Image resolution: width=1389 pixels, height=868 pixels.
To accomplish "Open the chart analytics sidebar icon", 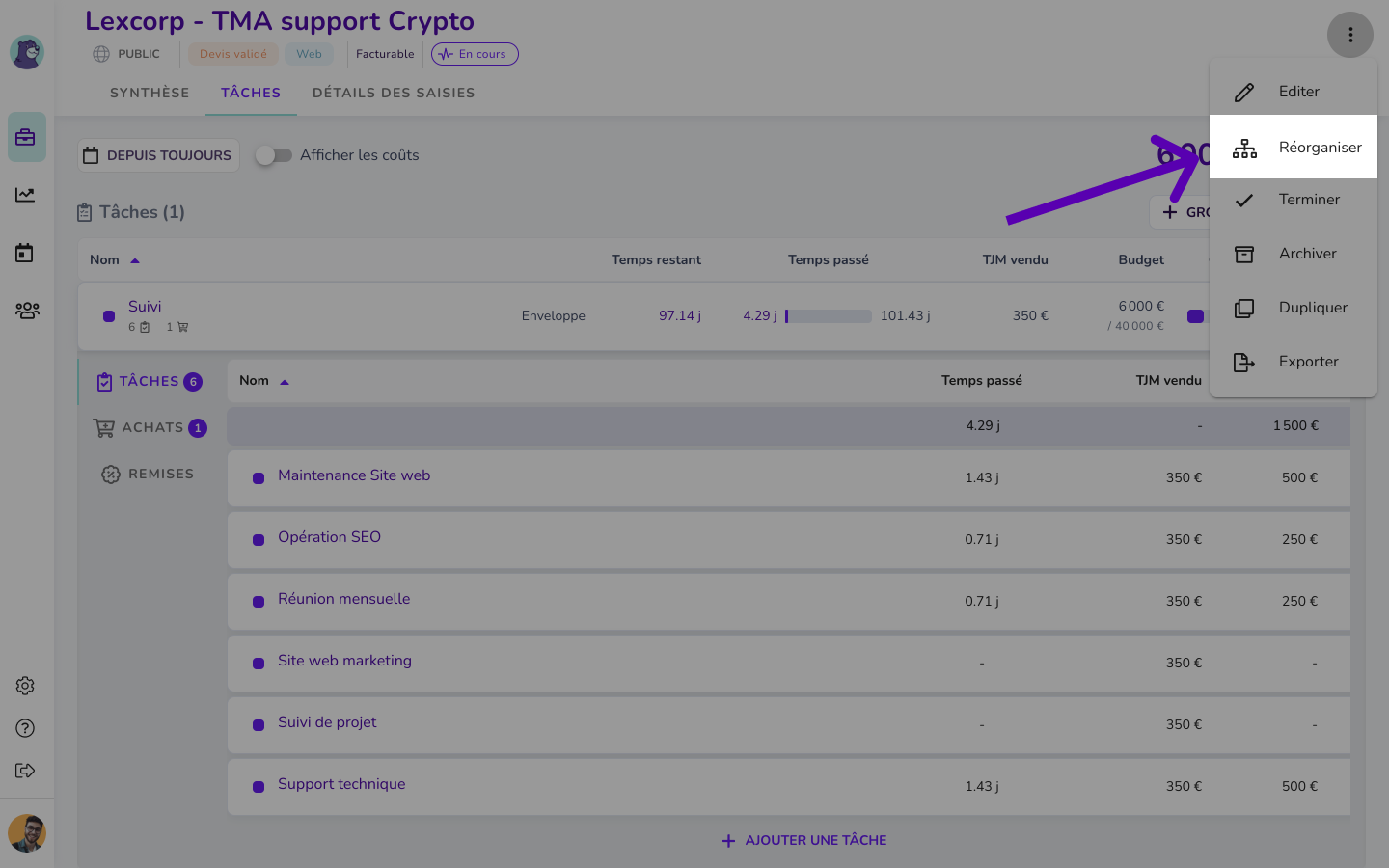I will [25, 195].
